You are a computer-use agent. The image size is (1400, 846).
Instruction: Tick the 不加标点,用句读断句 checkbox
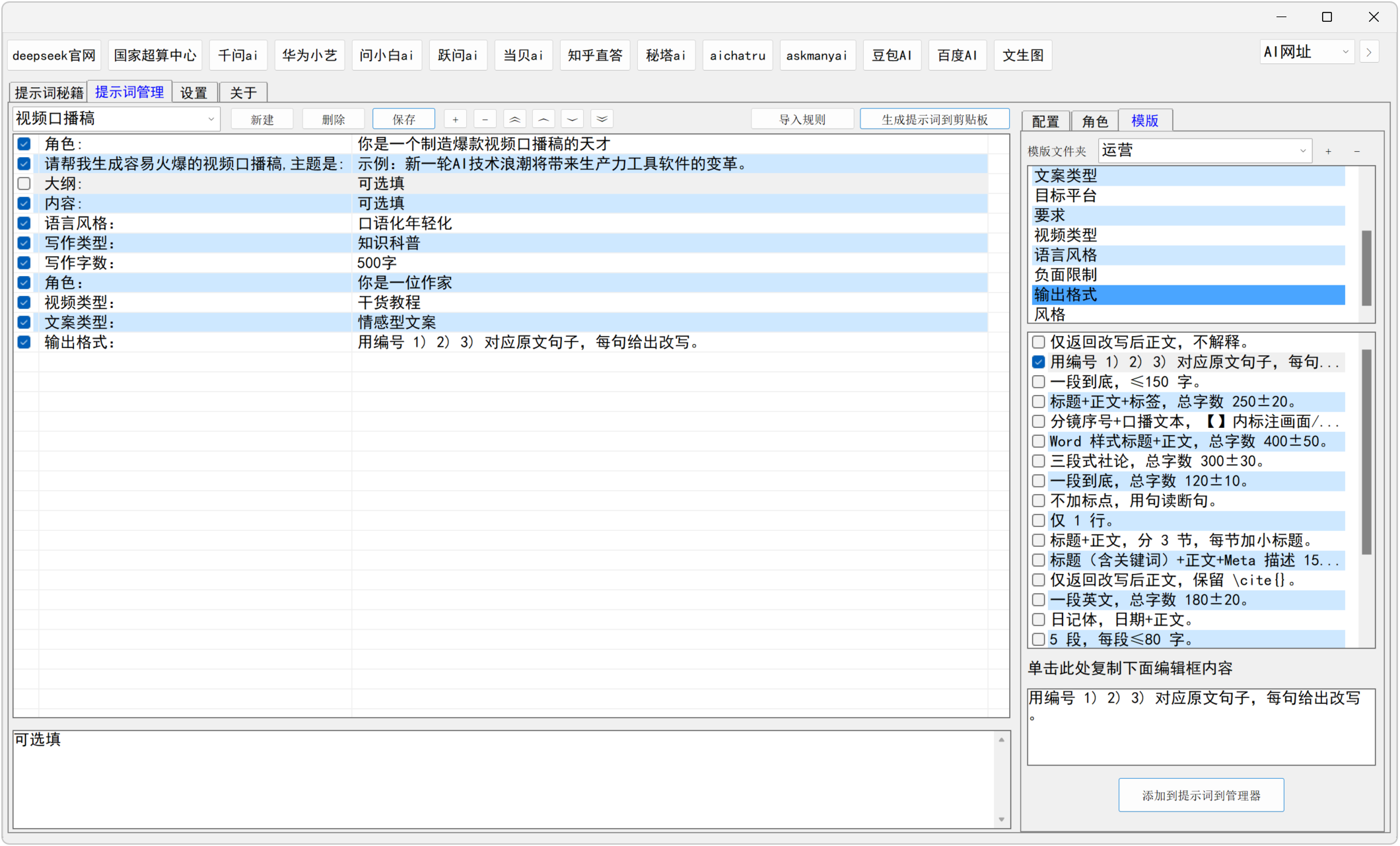1039,501
